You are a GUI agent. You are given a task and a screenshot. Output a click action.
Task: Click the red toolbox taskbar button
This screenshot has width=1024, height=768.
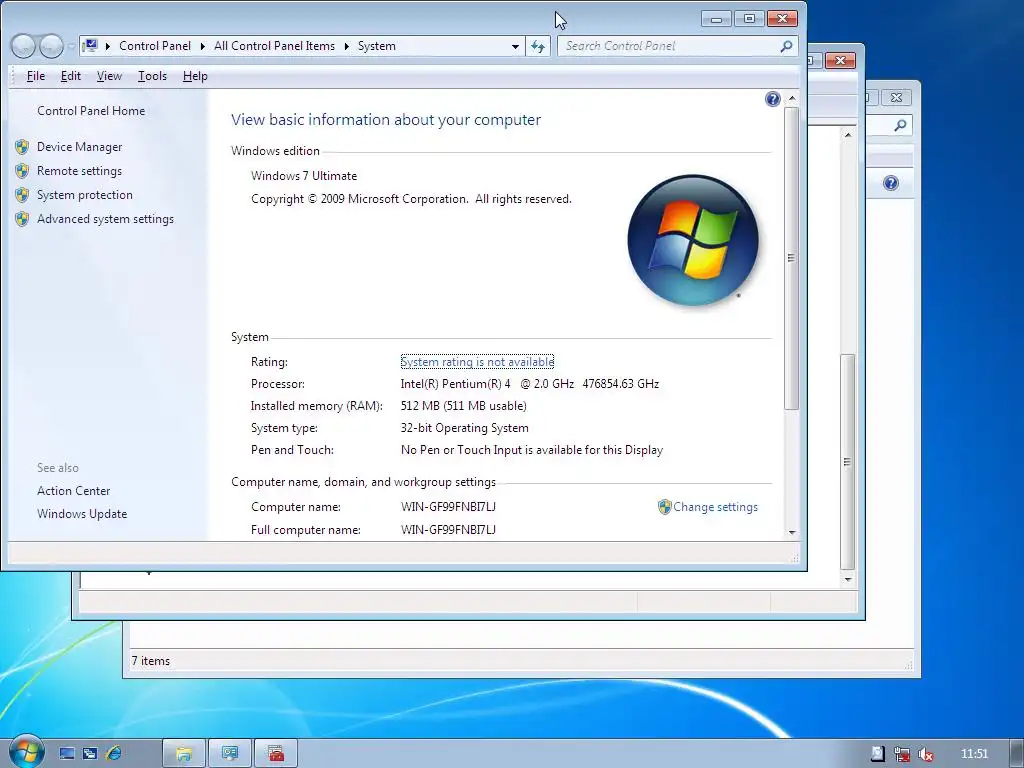[276, 754]
